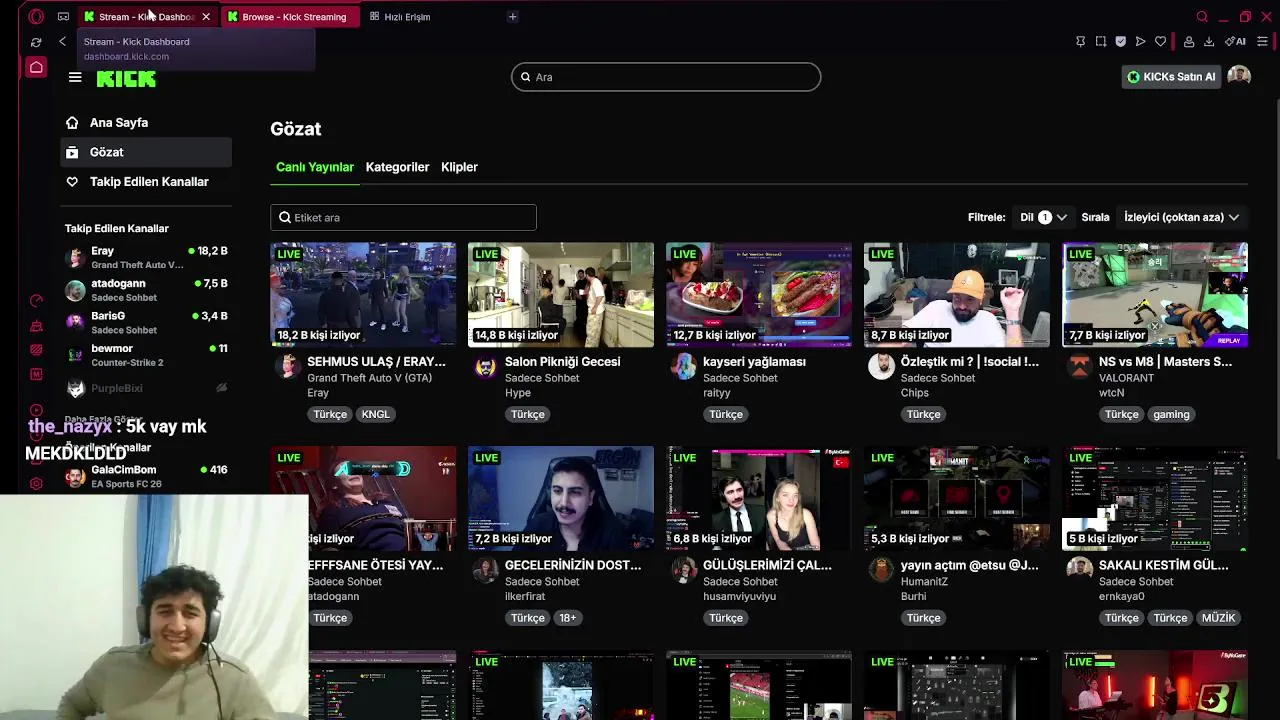Open atadogann in followed channels list
Viewport: 1280px width, 720px height.
[x=146, y=290]
